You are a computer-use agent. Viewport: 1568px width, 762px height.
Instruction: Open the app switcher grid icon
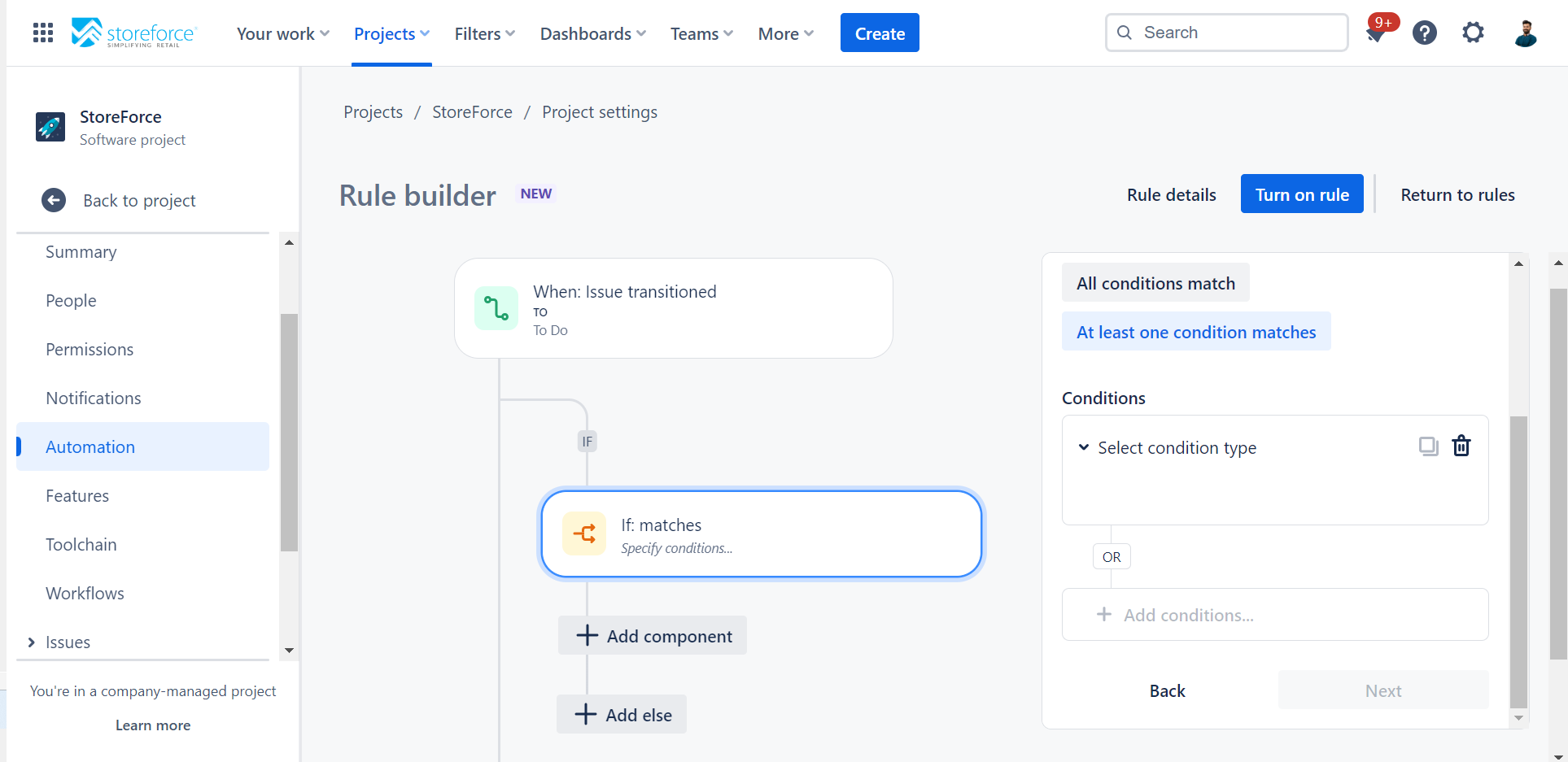[41, 33]
